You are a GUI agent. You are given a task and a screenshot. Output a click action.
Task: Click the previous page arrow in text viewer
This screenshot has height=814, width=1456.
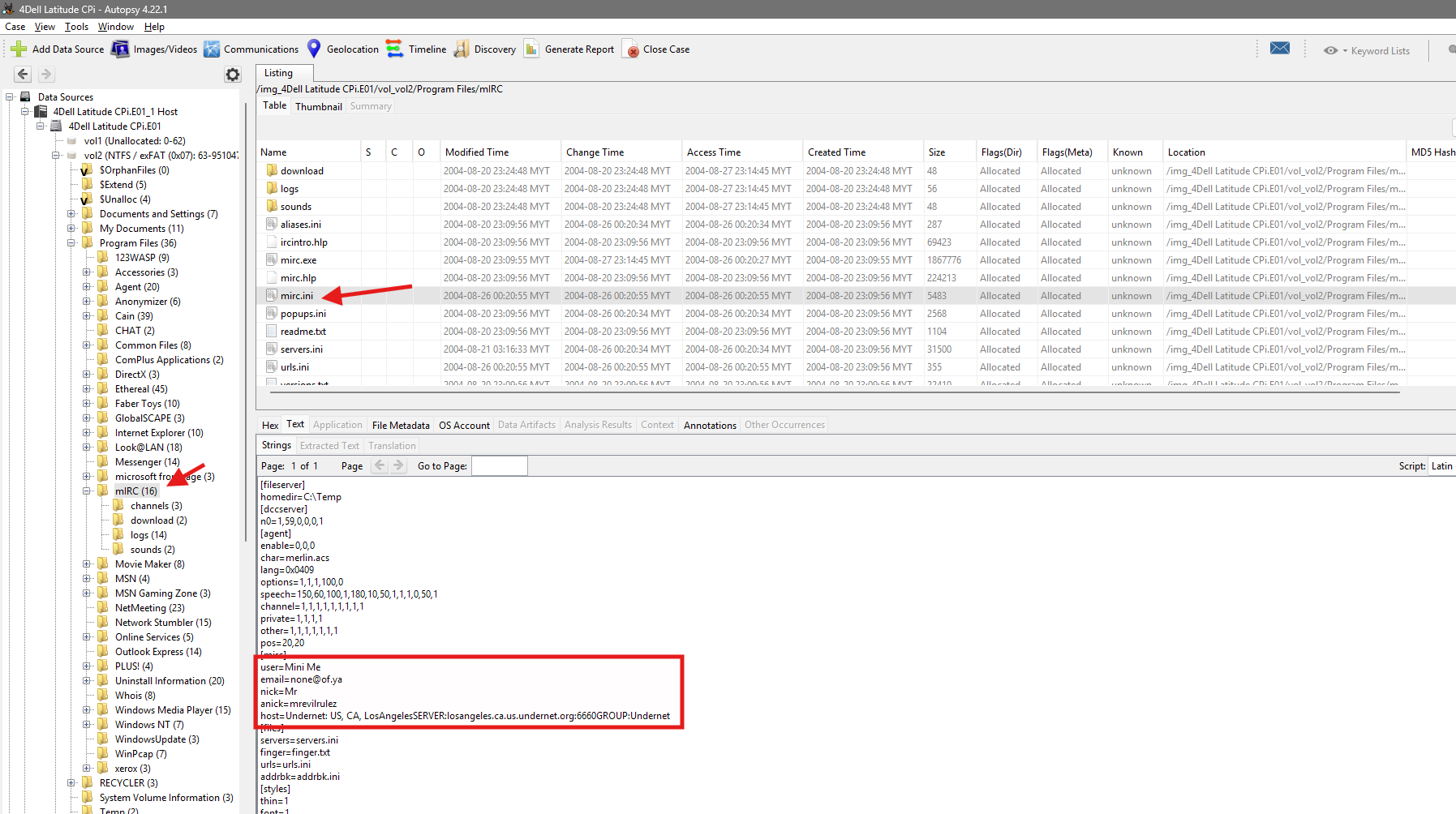380,465
